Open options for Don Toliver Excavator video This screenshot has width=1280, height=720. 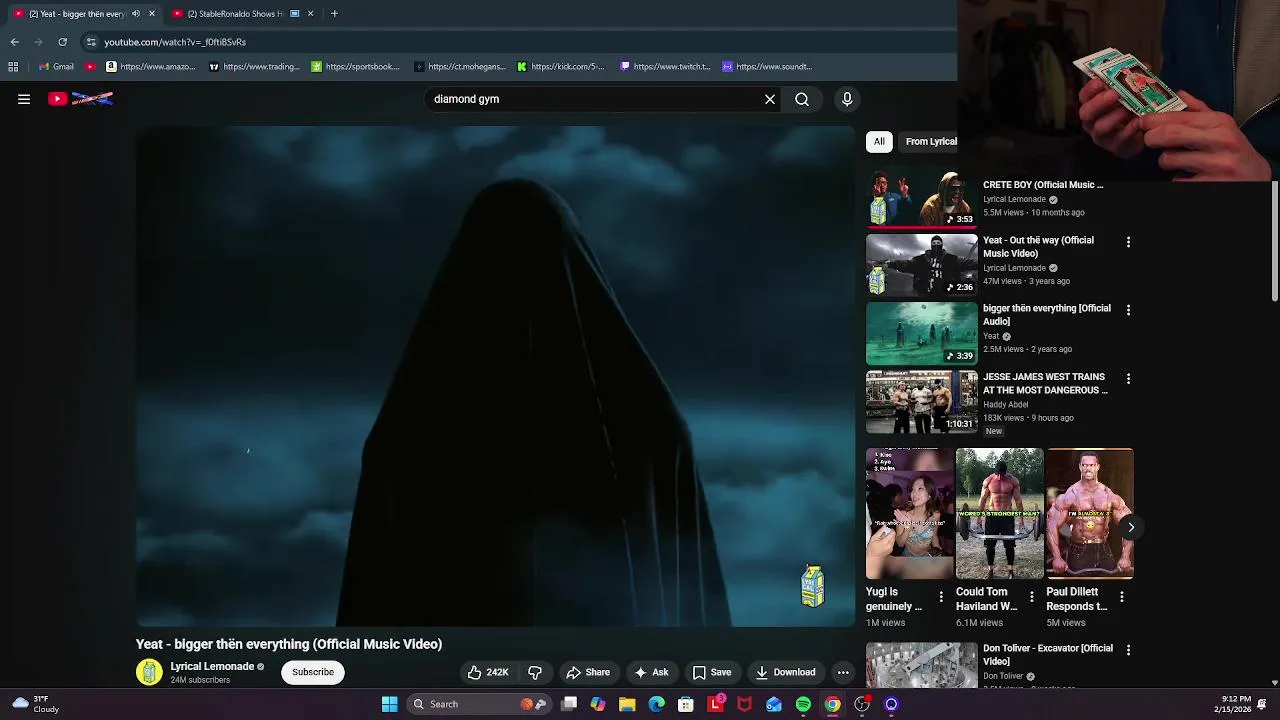tap(1128, 650)
